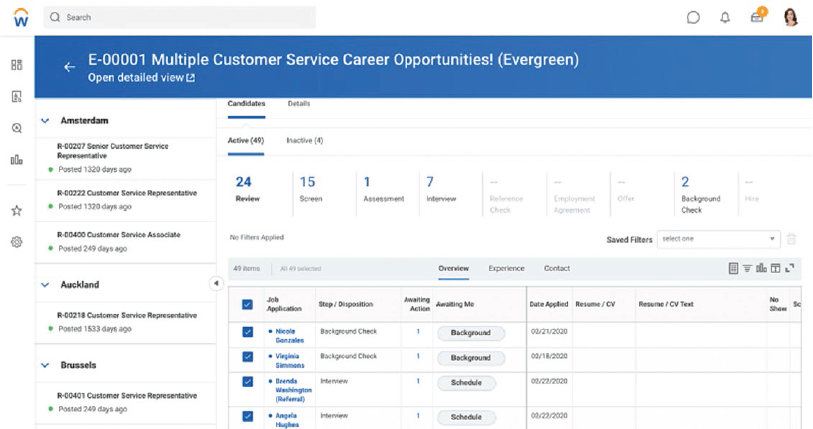This screenshot has height=429, width=813.
Task: Open the notifications bell
Action: [725, 18]
